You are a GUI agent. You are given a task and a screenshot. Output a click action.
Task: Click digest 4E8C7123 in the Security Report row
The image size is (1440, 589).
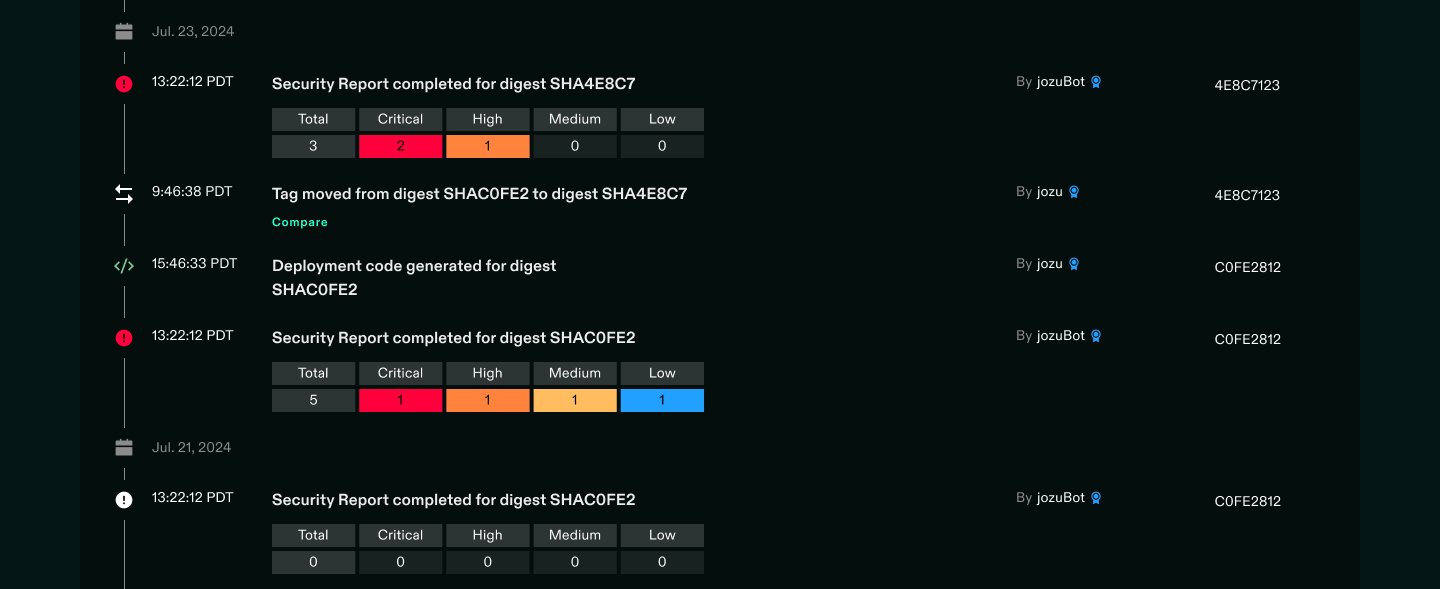(1247, 85)
